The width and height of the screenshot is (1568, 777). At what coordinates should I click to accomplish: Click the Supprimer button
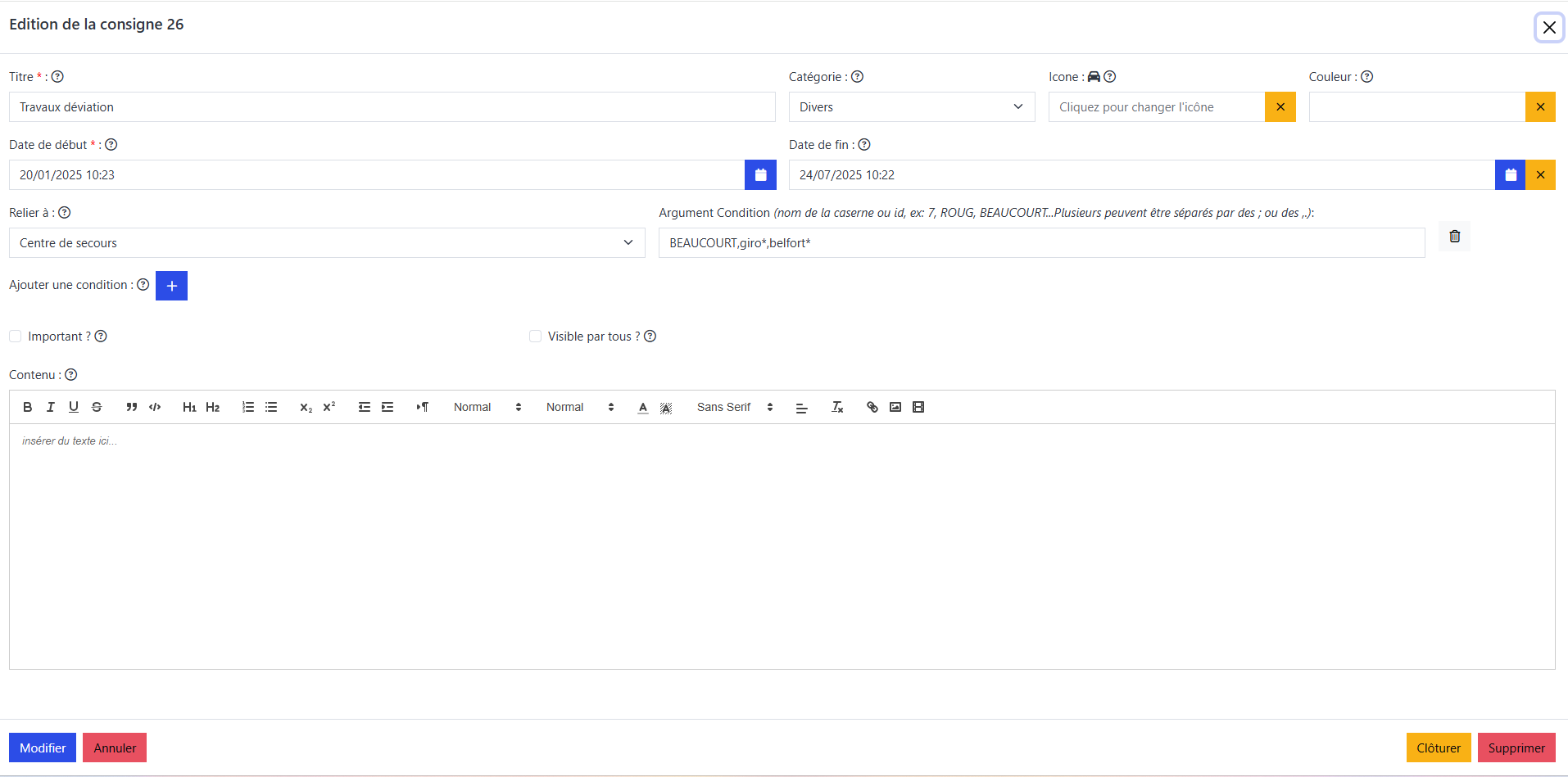(1516, 748)
